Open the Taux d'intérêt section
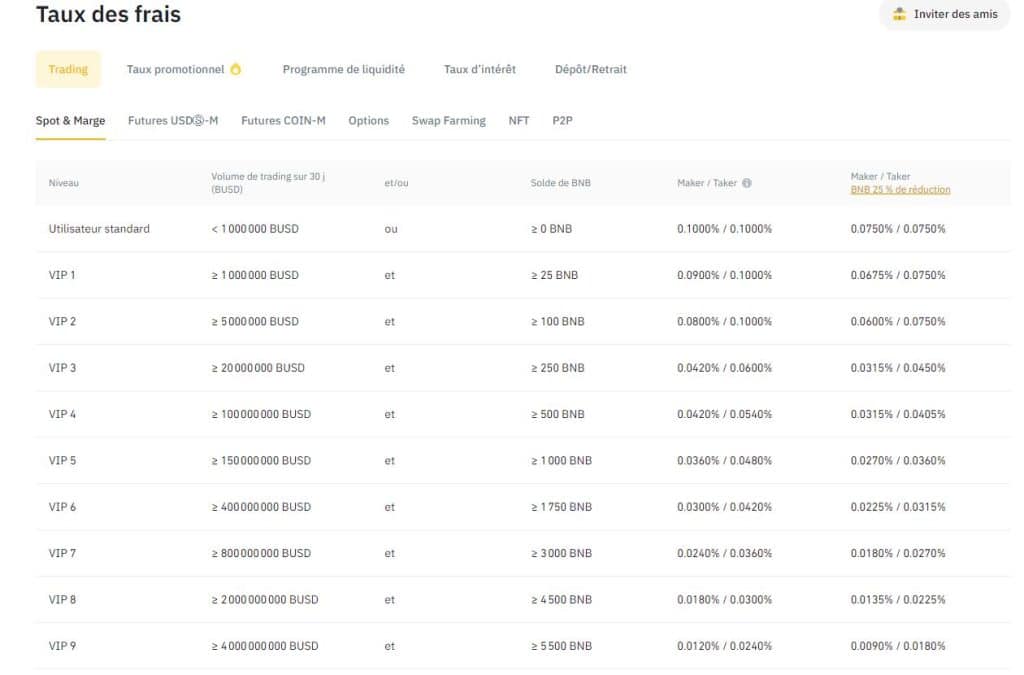Screen dimensions: 1024x675 tap(479, 68)
